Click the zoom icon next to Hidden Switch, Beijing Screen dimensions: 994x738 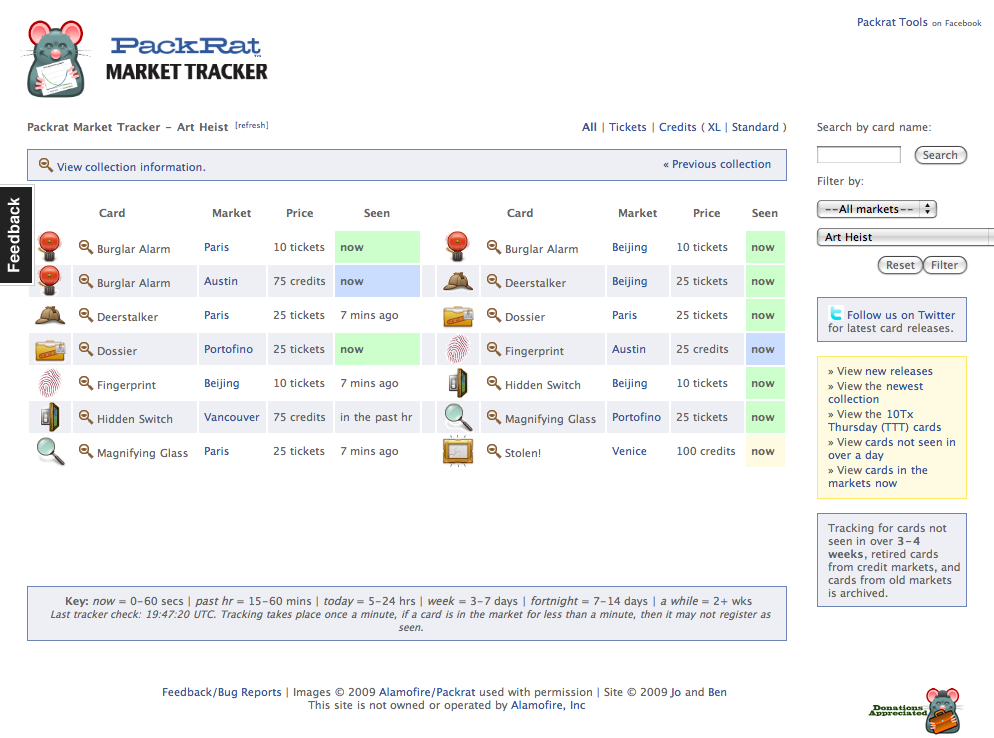(494, 383)
